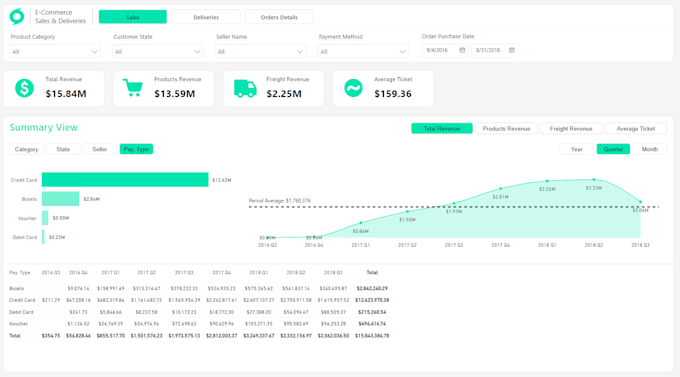Switch to the Sales tab
The height and width of the screenshot is (377, 680).
coord(133,17)
